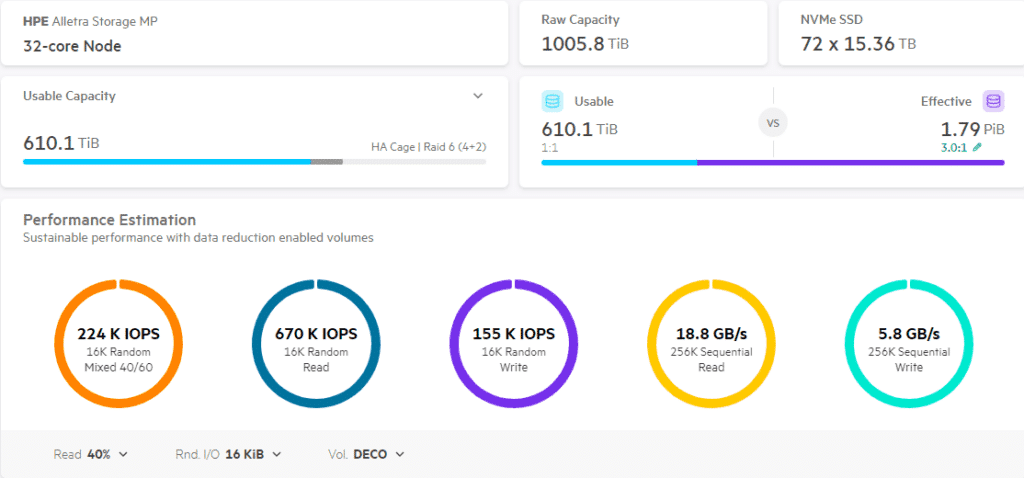Viewport: 1024px width, 478px height.
Task: Click the 32-core Node title
Action: click(72, 46)
